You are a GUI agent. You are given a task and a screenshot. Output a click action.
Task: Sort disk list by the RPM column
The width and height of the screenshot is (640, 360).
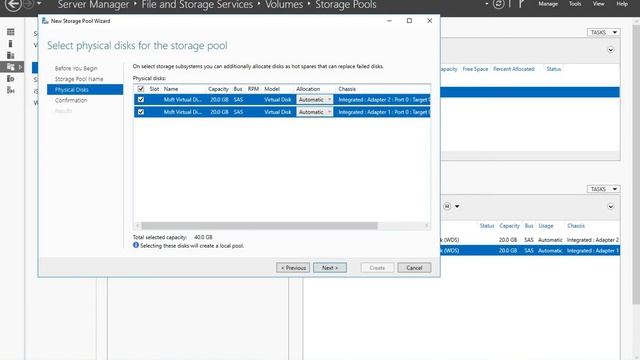click(253, 89)
